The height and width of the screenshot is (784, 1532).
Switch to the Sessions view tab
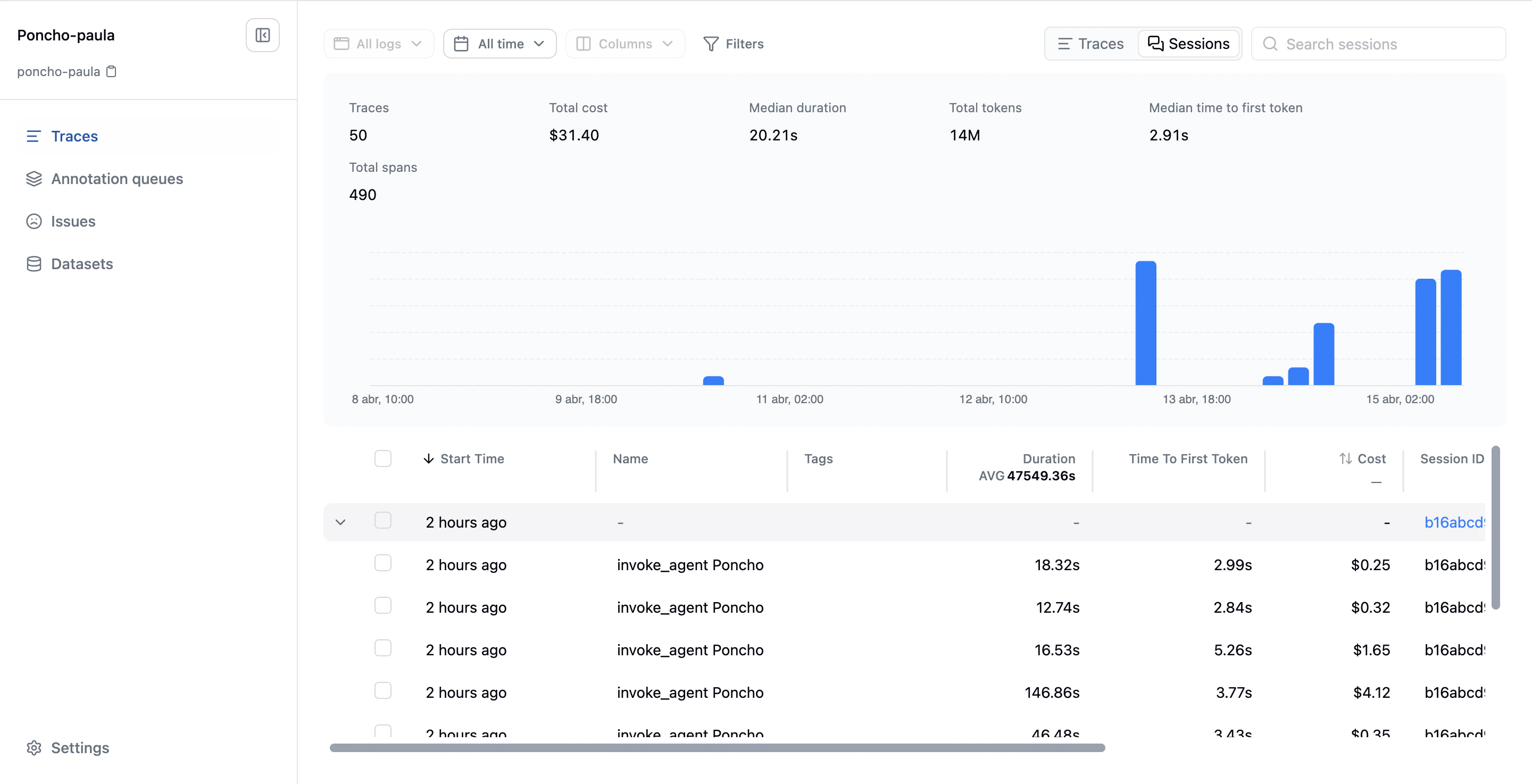coord(1188,44)
